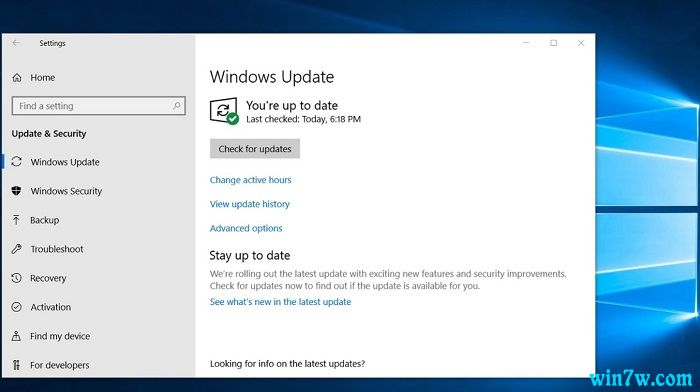Click the Activation checkmark circle icon

[17, 307]
